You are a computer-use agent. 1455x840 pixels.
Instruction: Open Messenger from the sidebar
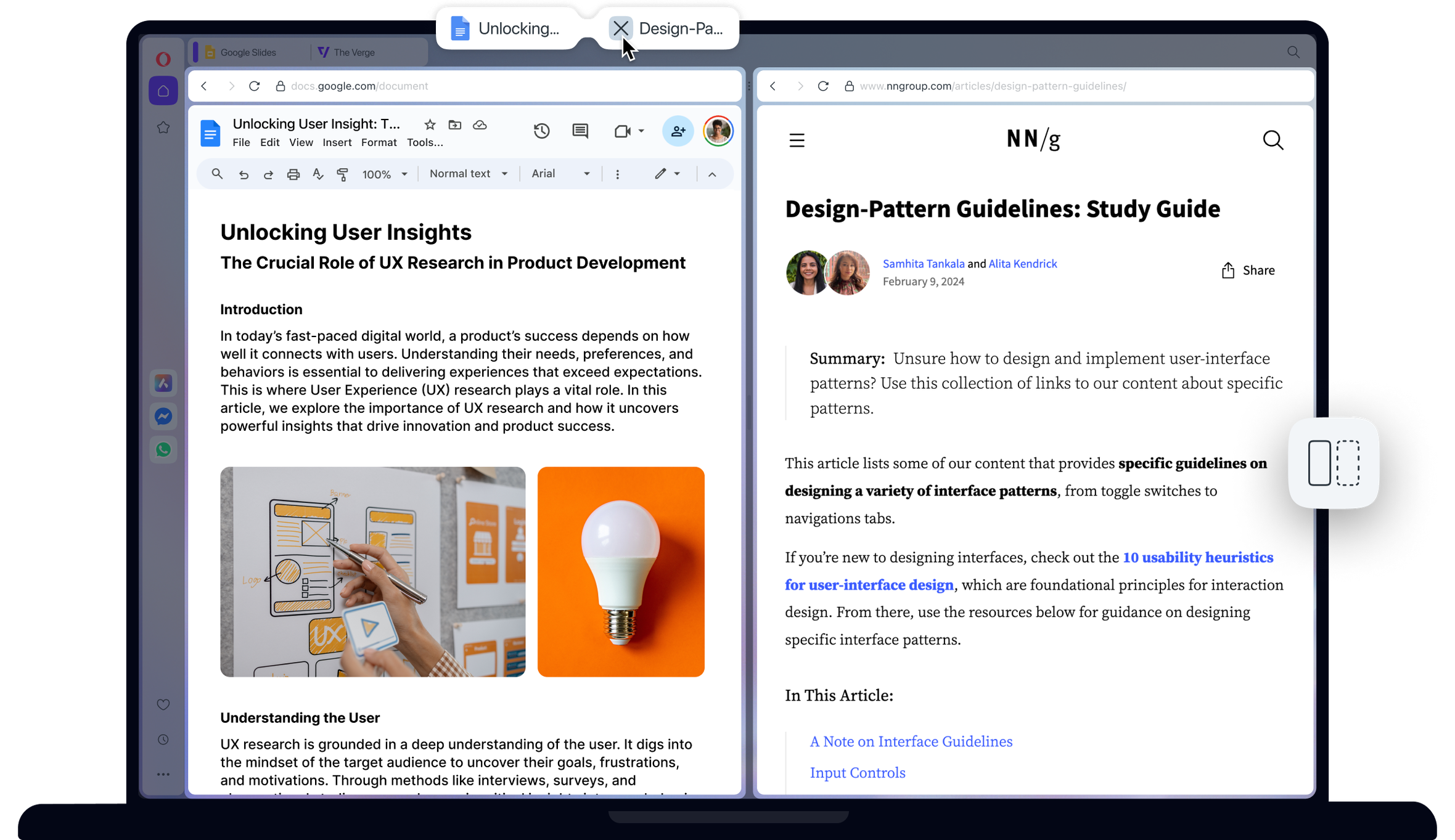tap(163, 416)
